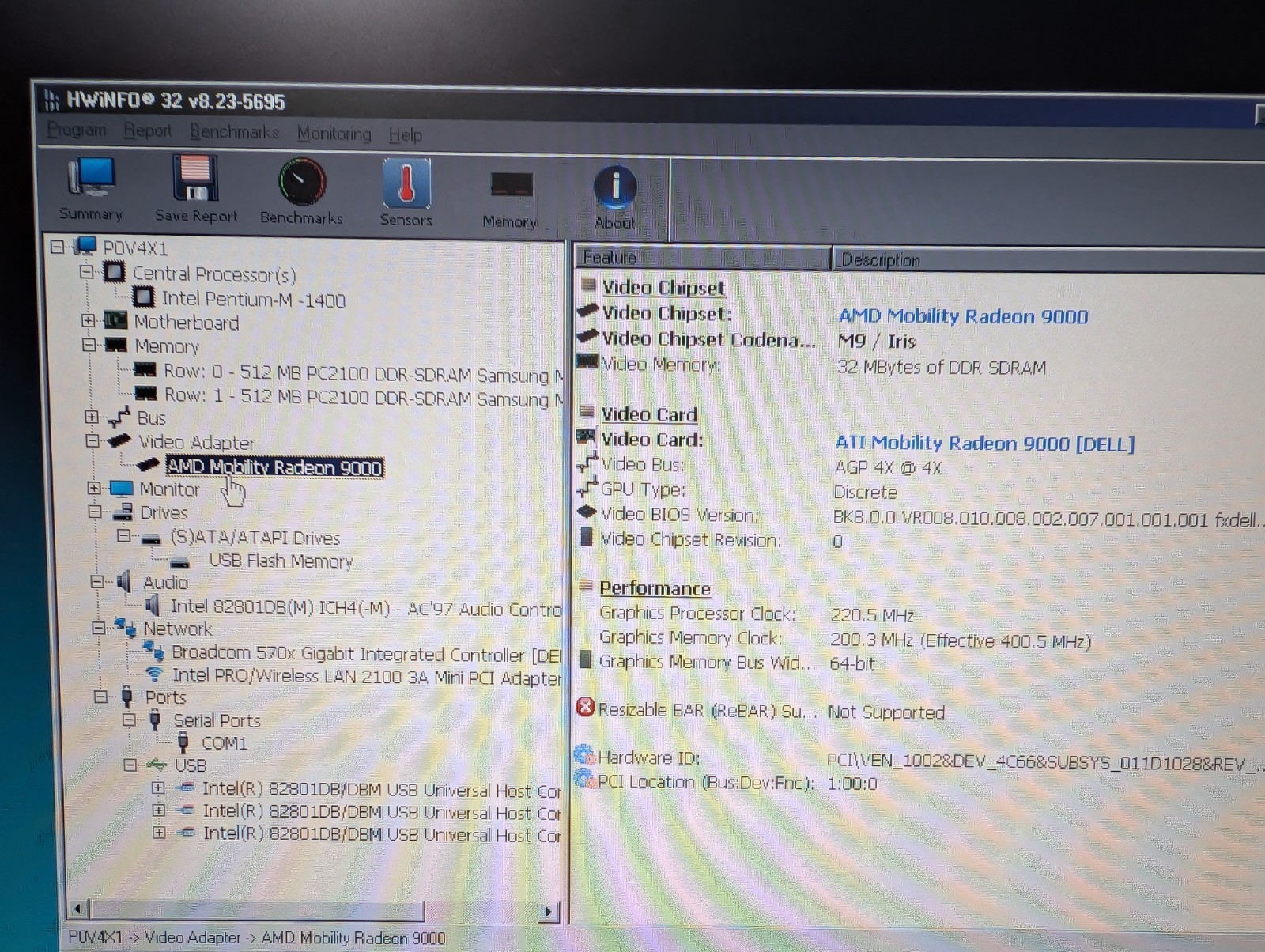Viewport: 1265px width, 952px height.
Task: Collapse the Memory tree node
Action: tap(89, 344)
